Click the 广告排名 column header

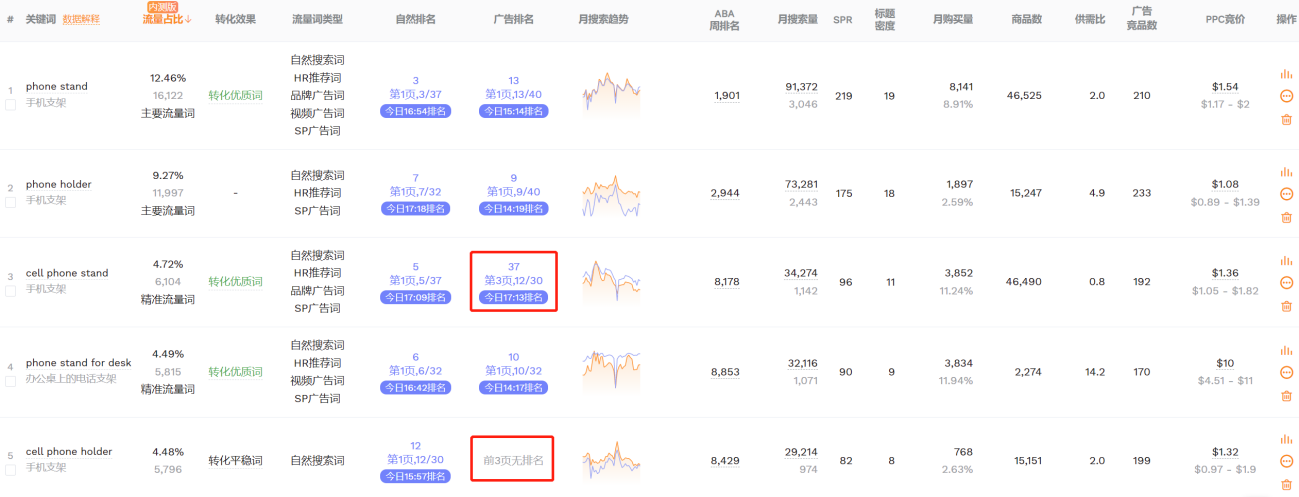click(513, 19)
